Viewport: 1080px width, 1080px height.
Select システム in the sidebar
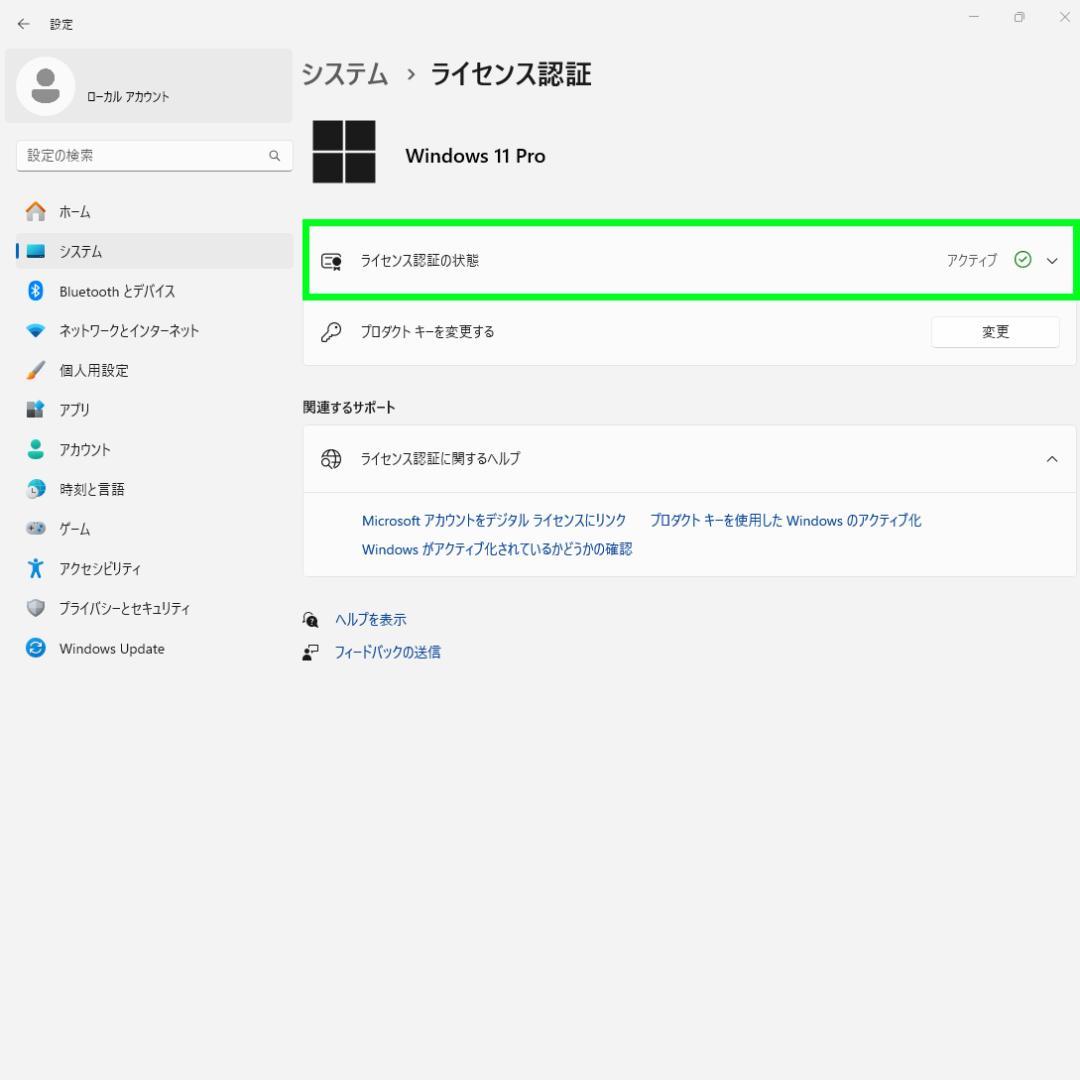pyautogui.click(x=154, y=251)
